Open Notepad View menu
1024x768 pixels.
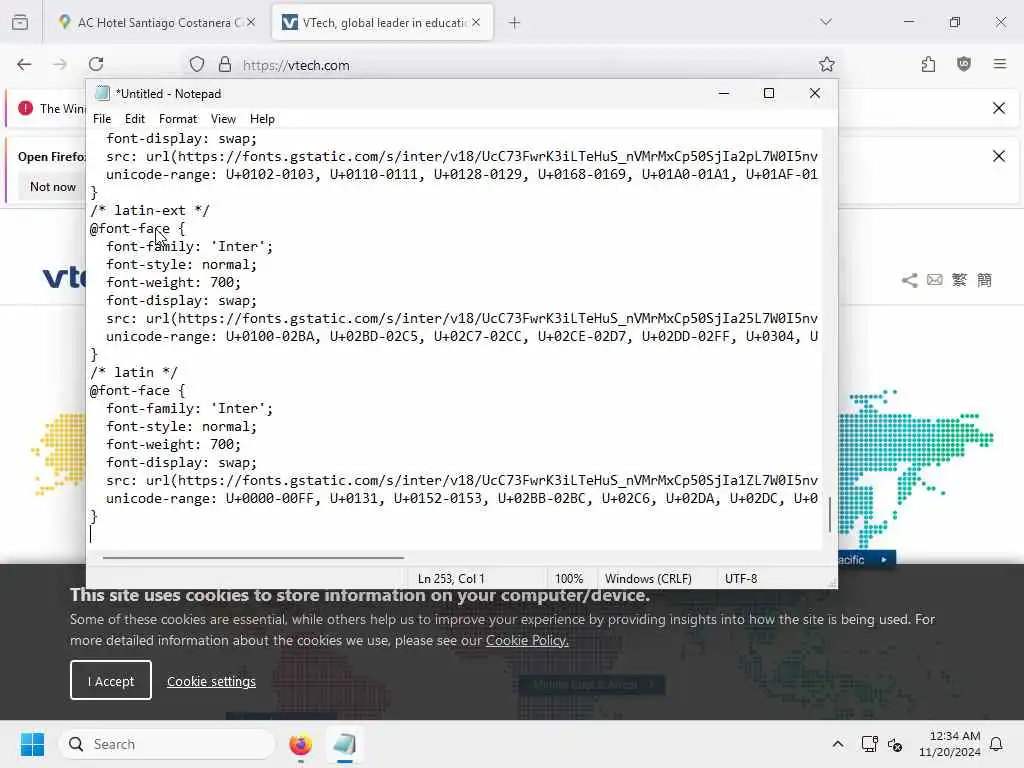click(223, 119)
